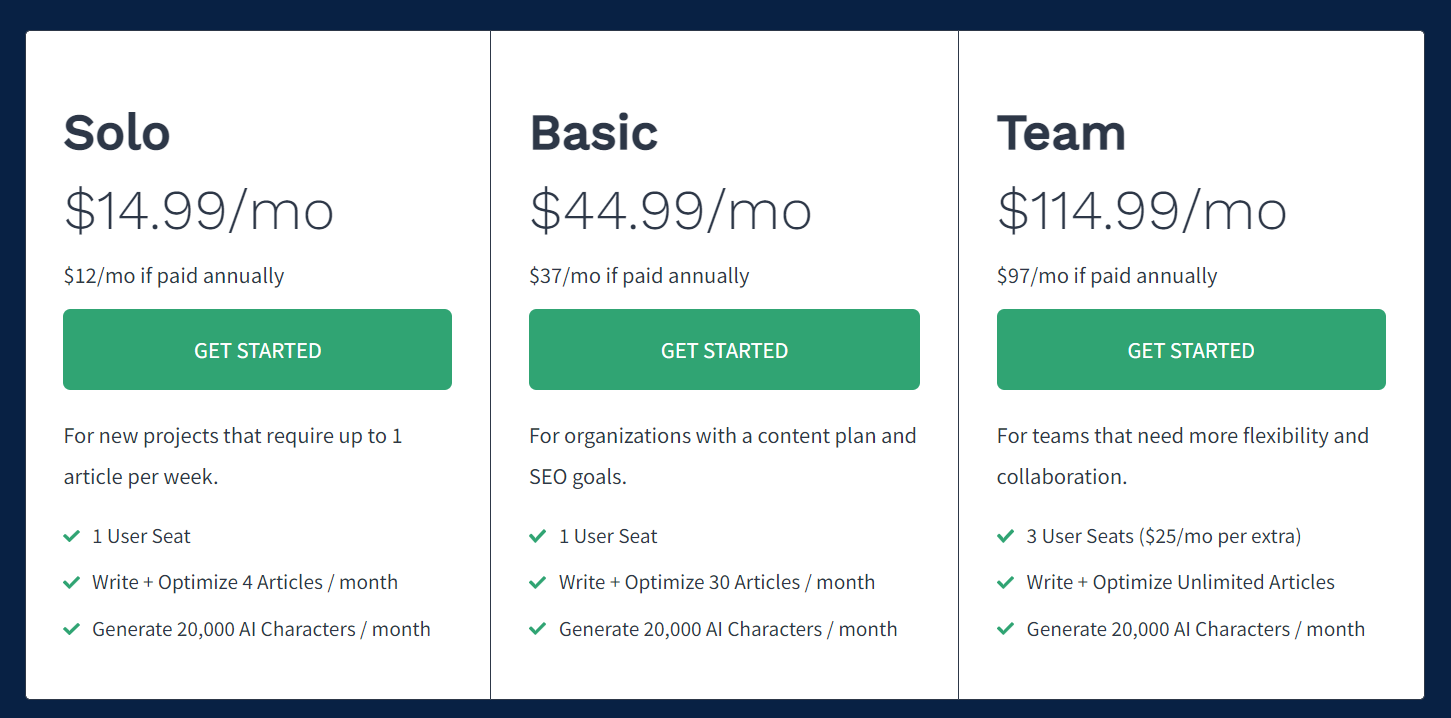Select the Solo plan heading

coord(117,133)
